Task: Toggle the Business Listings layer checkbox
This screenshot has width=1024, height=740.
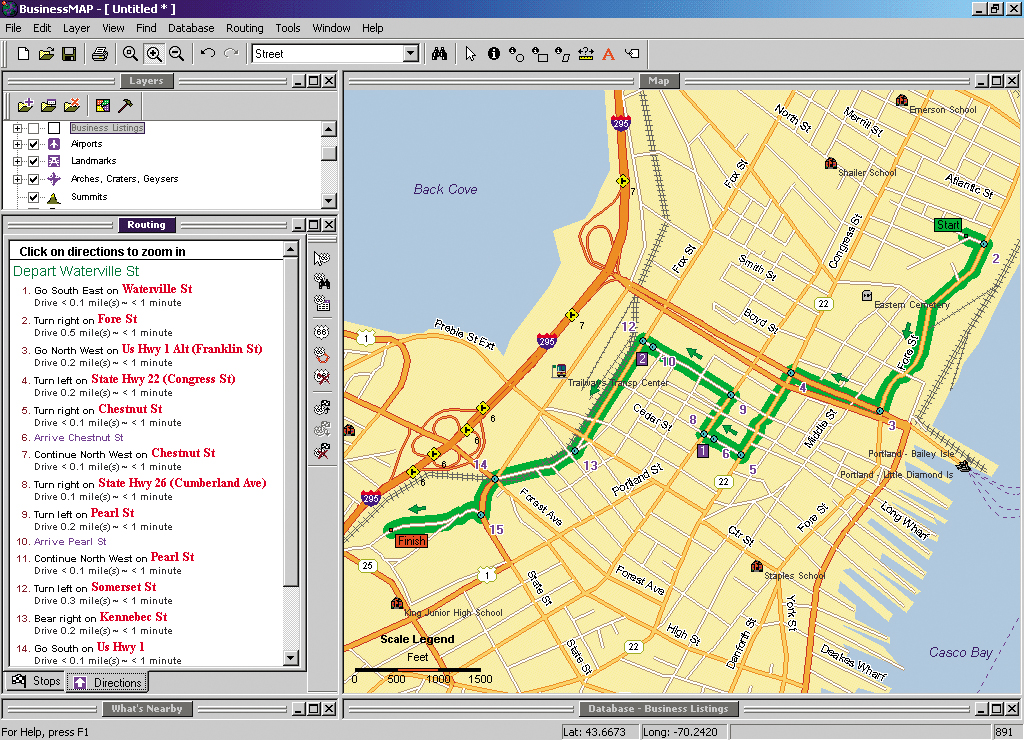Action: coord(33,128)
